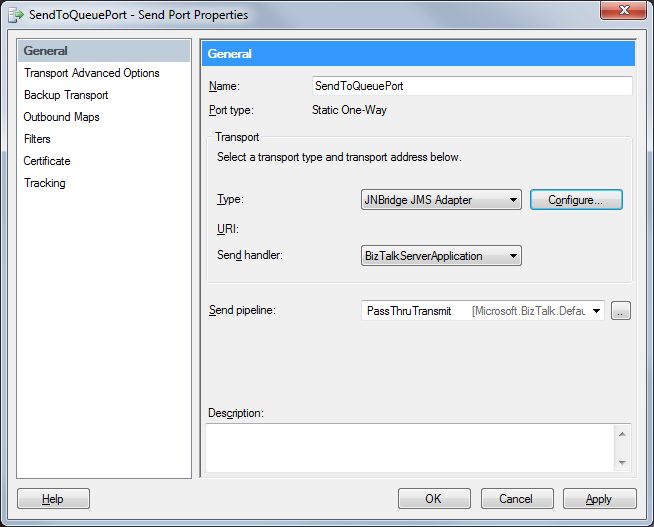Click the ellipsis button beside Send pipeline

(x=621, y=311)
